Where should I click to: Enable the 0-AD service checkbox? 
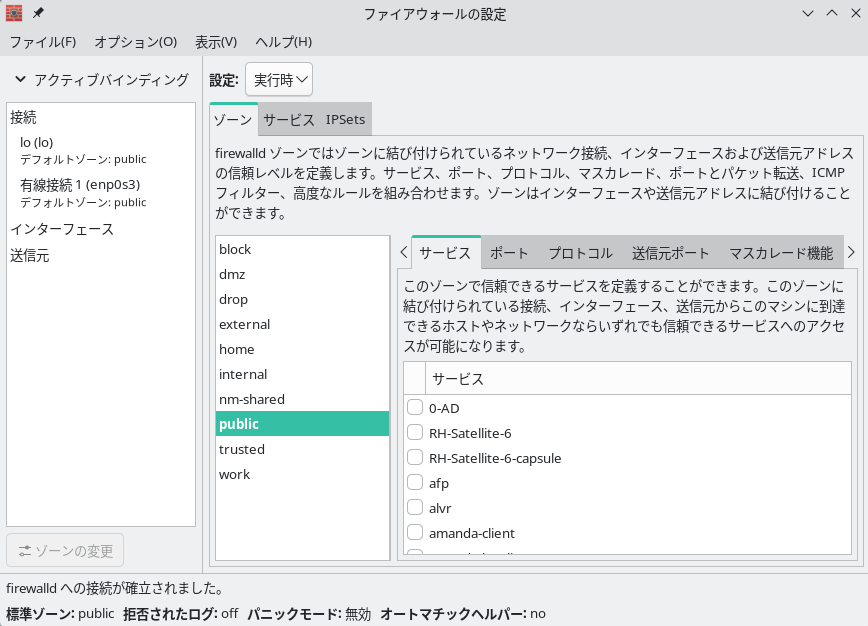(x=415, y=408)
